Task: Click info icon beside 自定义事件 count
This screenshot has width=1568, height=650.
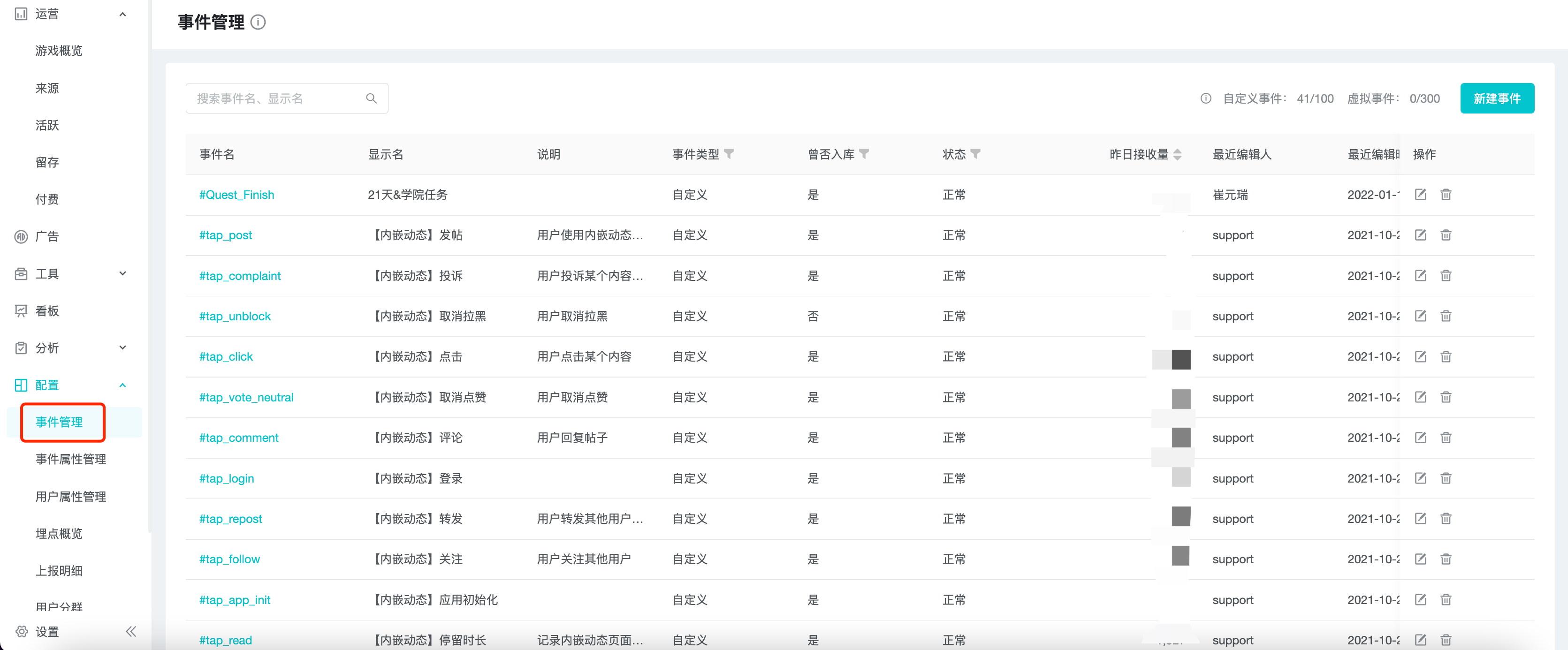Action: [1205, 98]
